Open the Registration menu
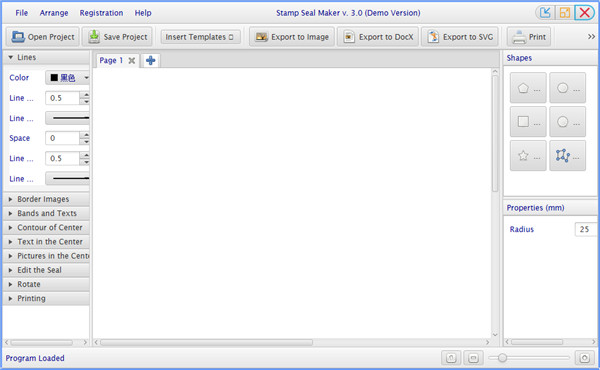 [x=101, y=13]
